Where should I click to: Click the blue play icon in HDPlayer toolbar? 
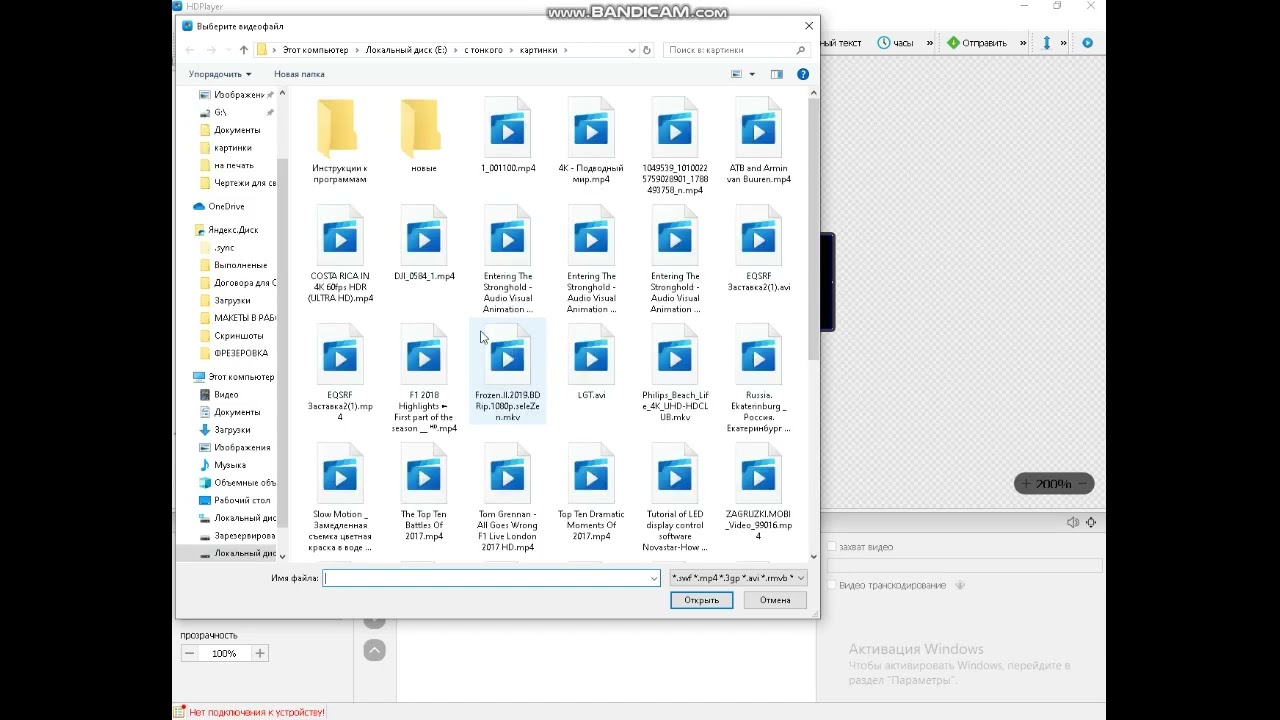[x=1088, y=43]
